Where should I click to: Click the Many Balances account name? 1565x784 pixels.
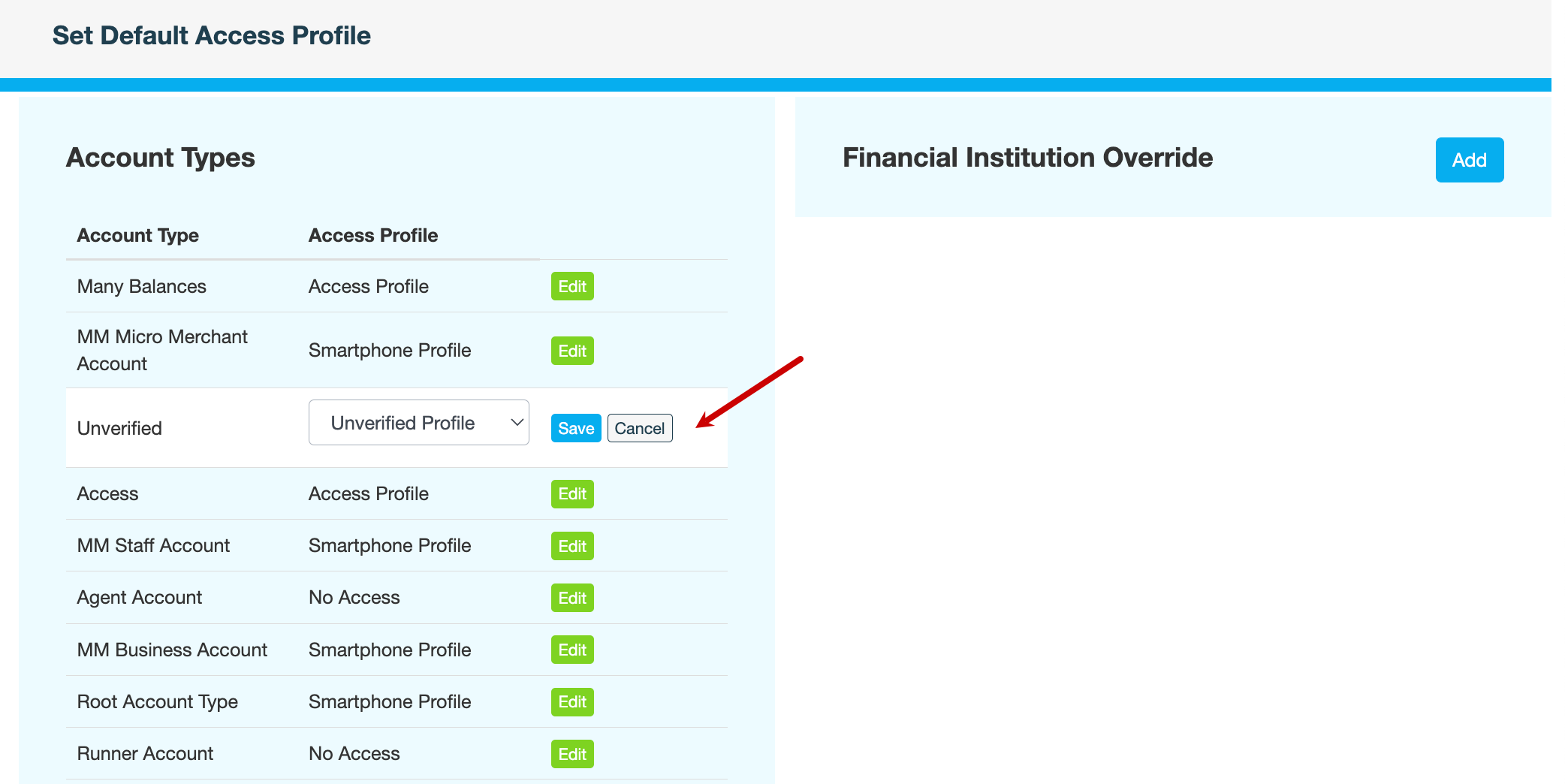[x=141, y=286]
